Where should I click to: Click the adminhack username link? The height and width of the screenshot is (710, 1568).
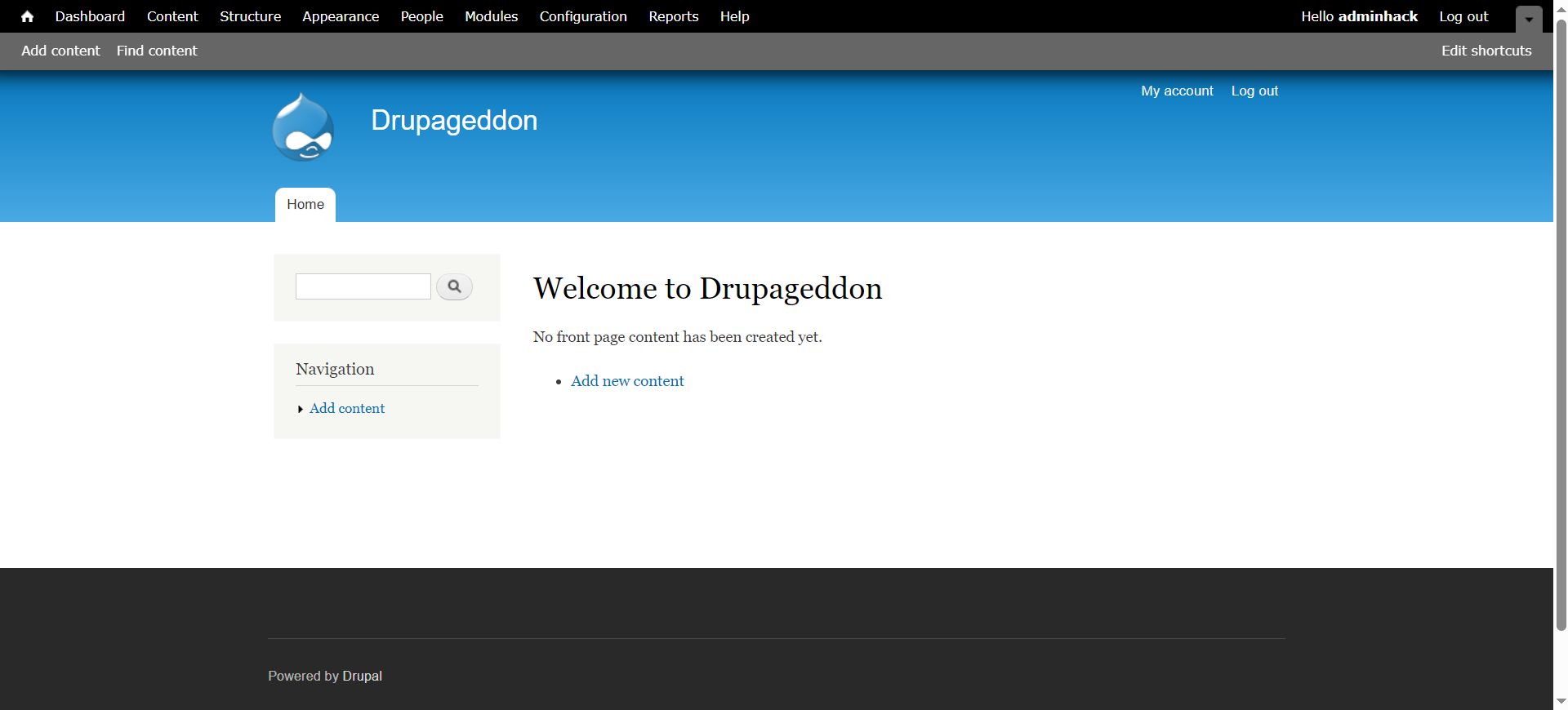[x=1378, y=16]
